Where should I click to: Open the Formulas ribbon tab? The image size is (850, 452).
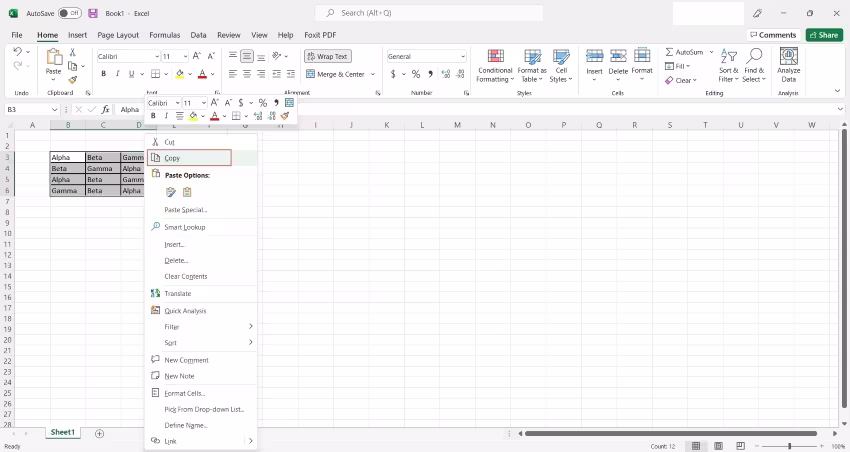click(x=165, y=35)
